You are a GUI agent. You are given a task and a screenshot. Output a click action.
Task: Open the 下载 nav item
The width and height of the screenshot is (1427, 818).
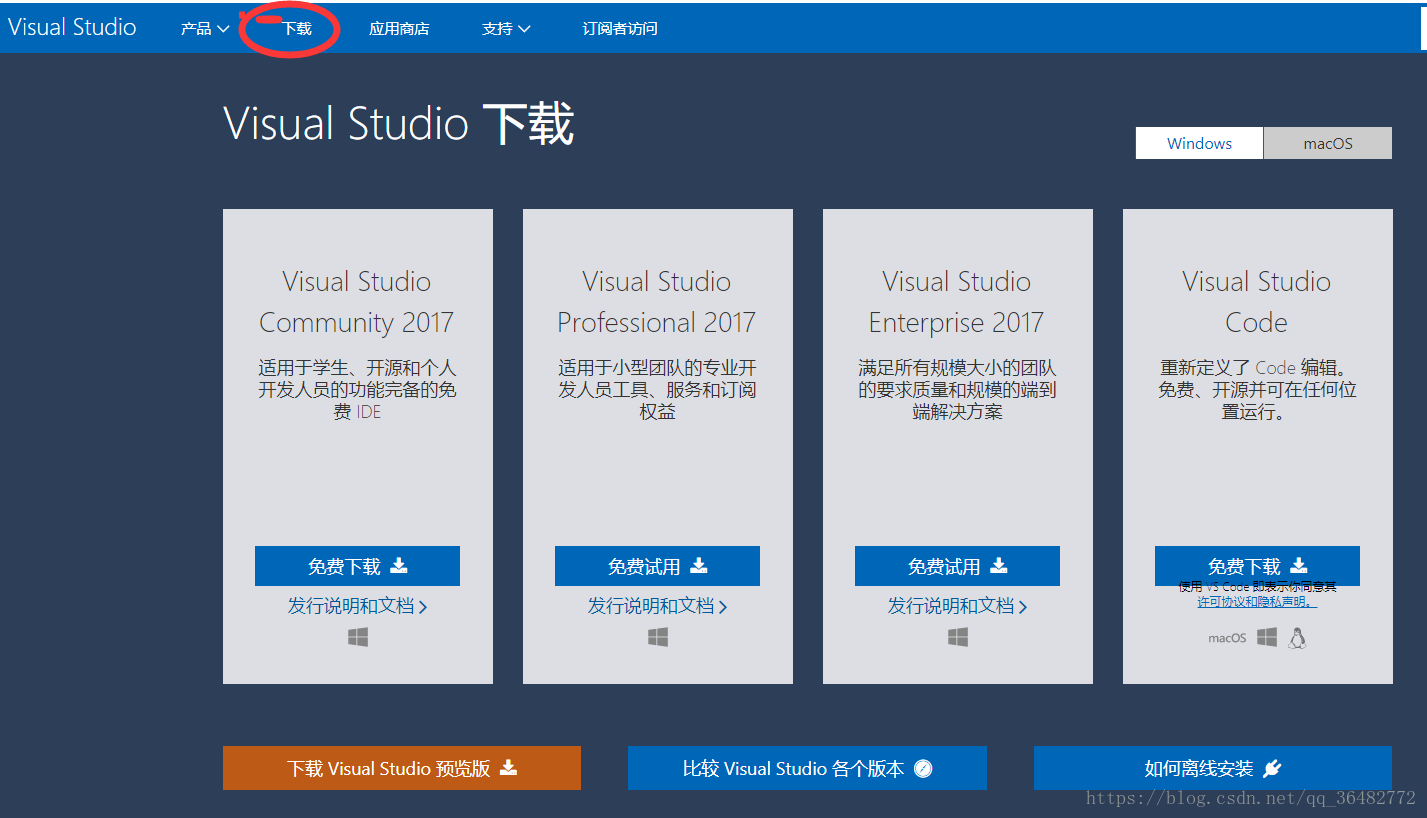pyautogui.click(x=297, y=29)
